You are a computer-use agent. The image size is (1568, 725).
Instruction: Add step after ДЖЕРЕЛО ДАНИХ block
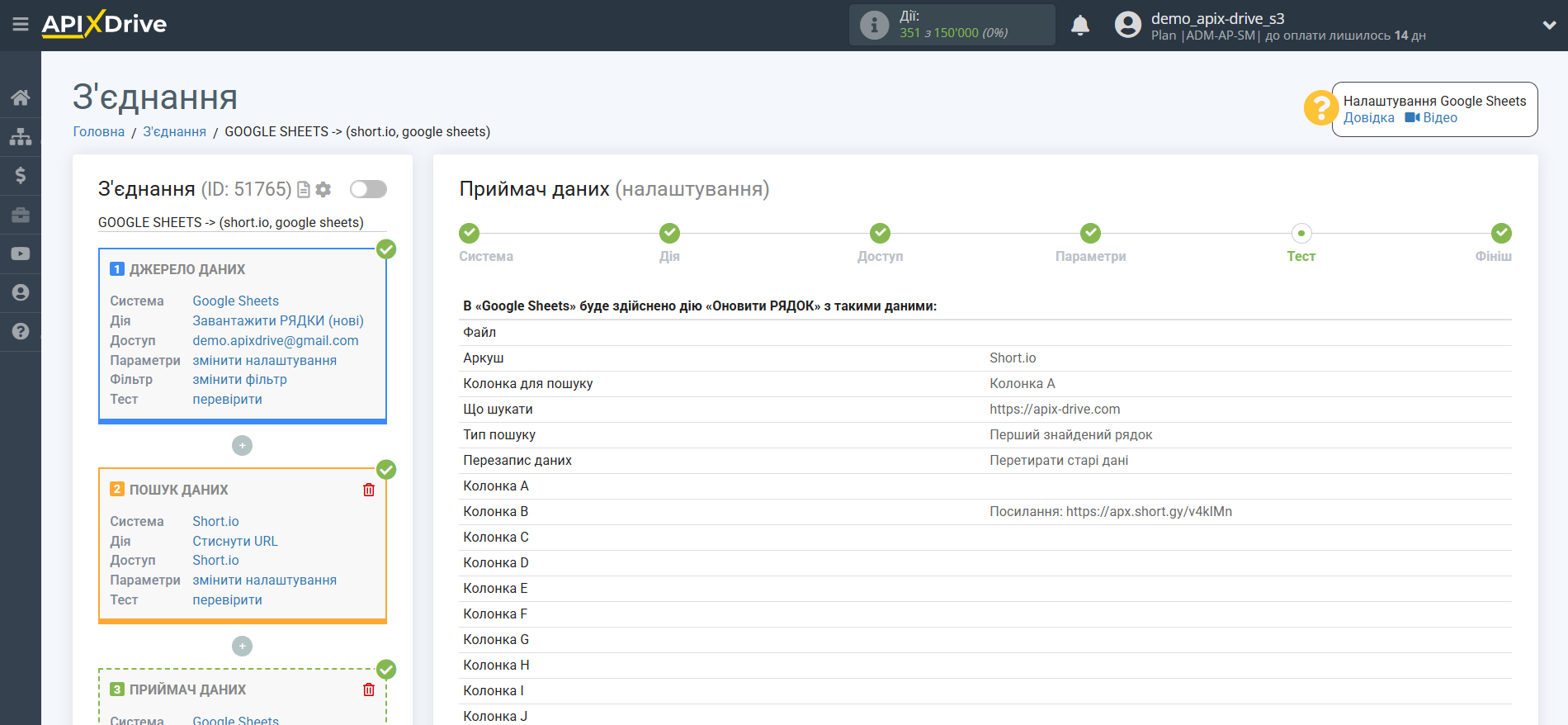click(242, 446)
